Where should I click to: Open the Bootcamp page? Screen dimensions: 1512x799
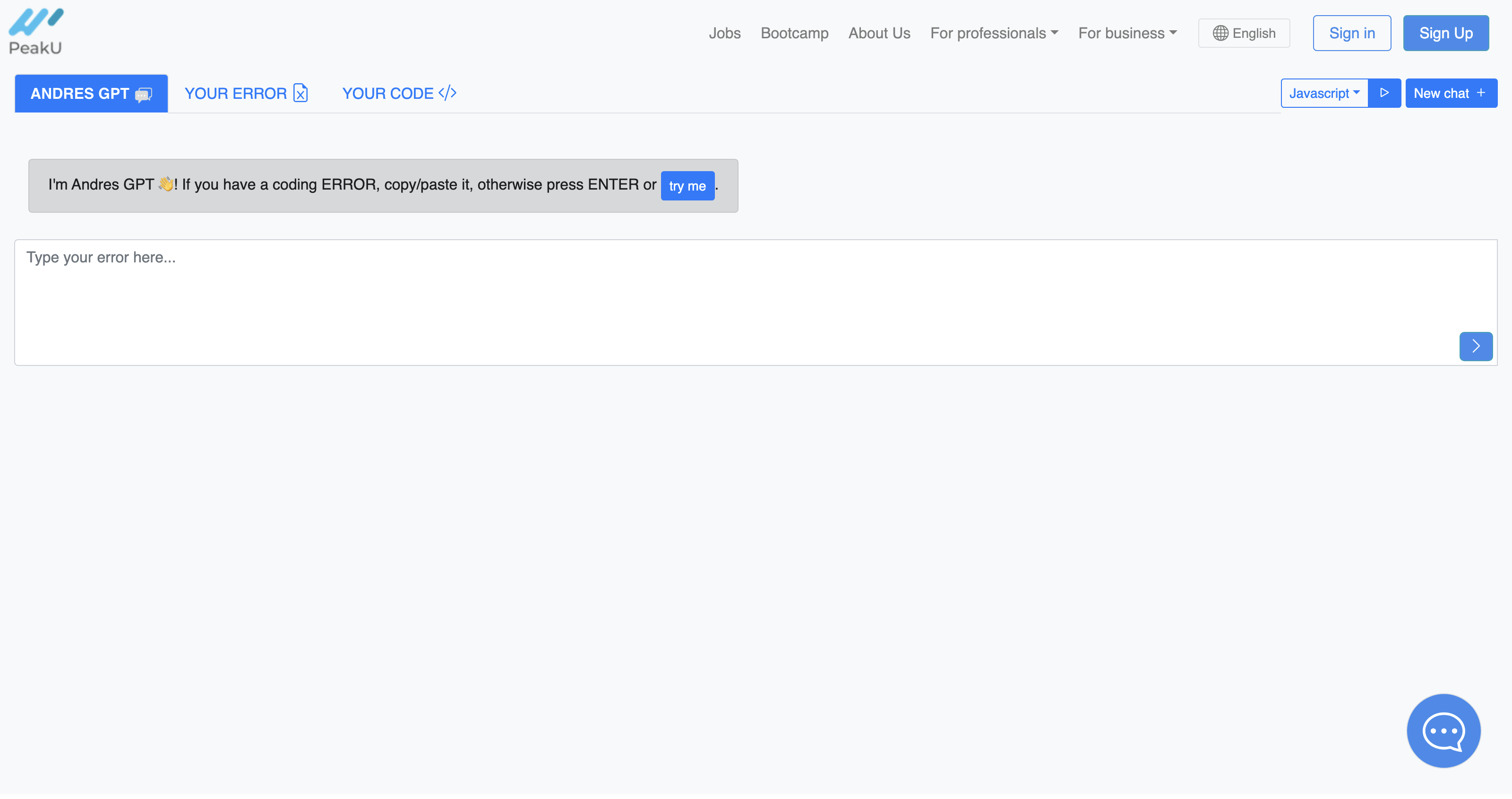click(x=794, y=33)
